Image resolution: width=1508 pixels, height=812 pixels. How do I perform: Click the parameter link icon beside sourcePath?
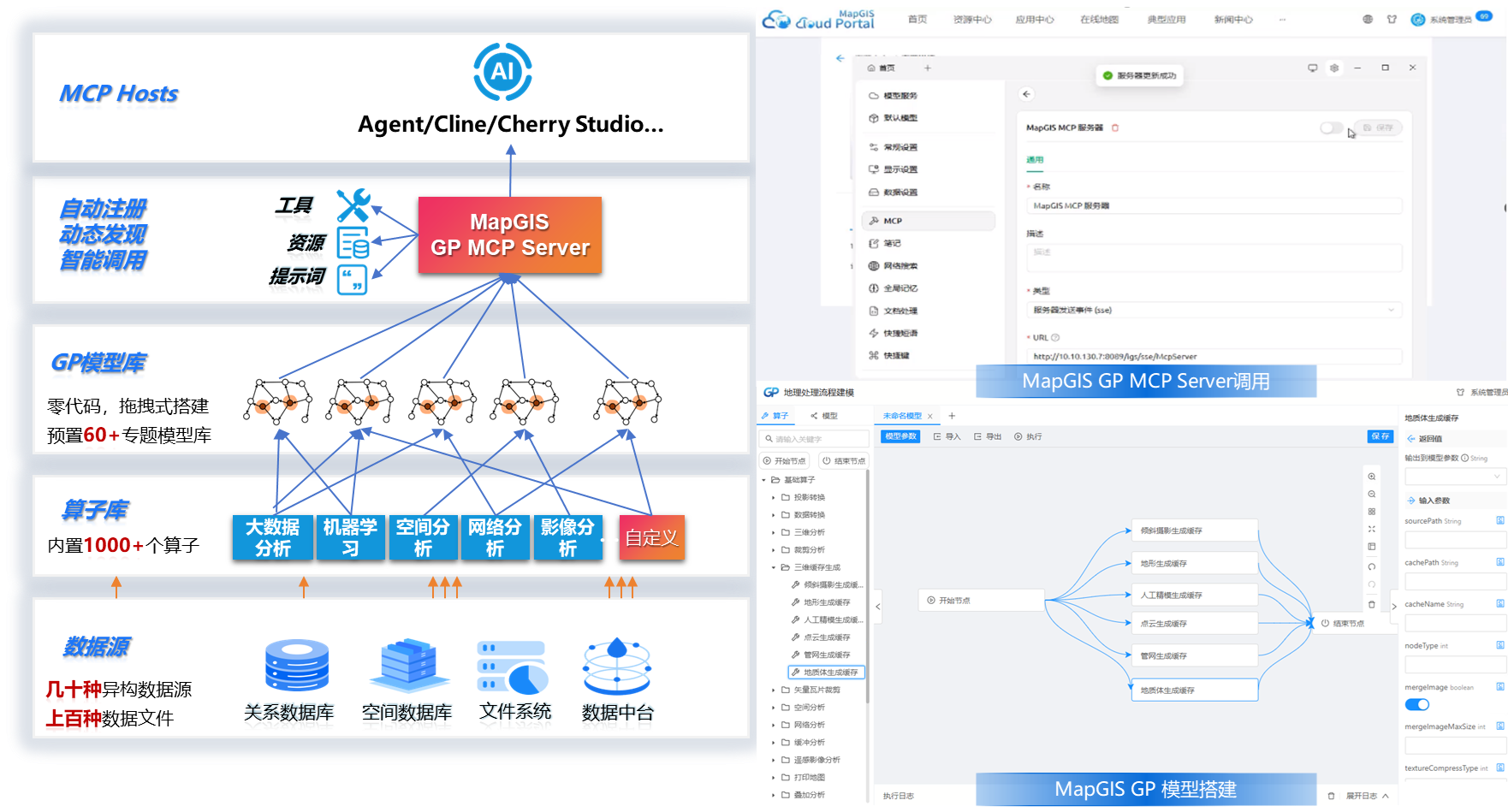(x=1499, y=520)
